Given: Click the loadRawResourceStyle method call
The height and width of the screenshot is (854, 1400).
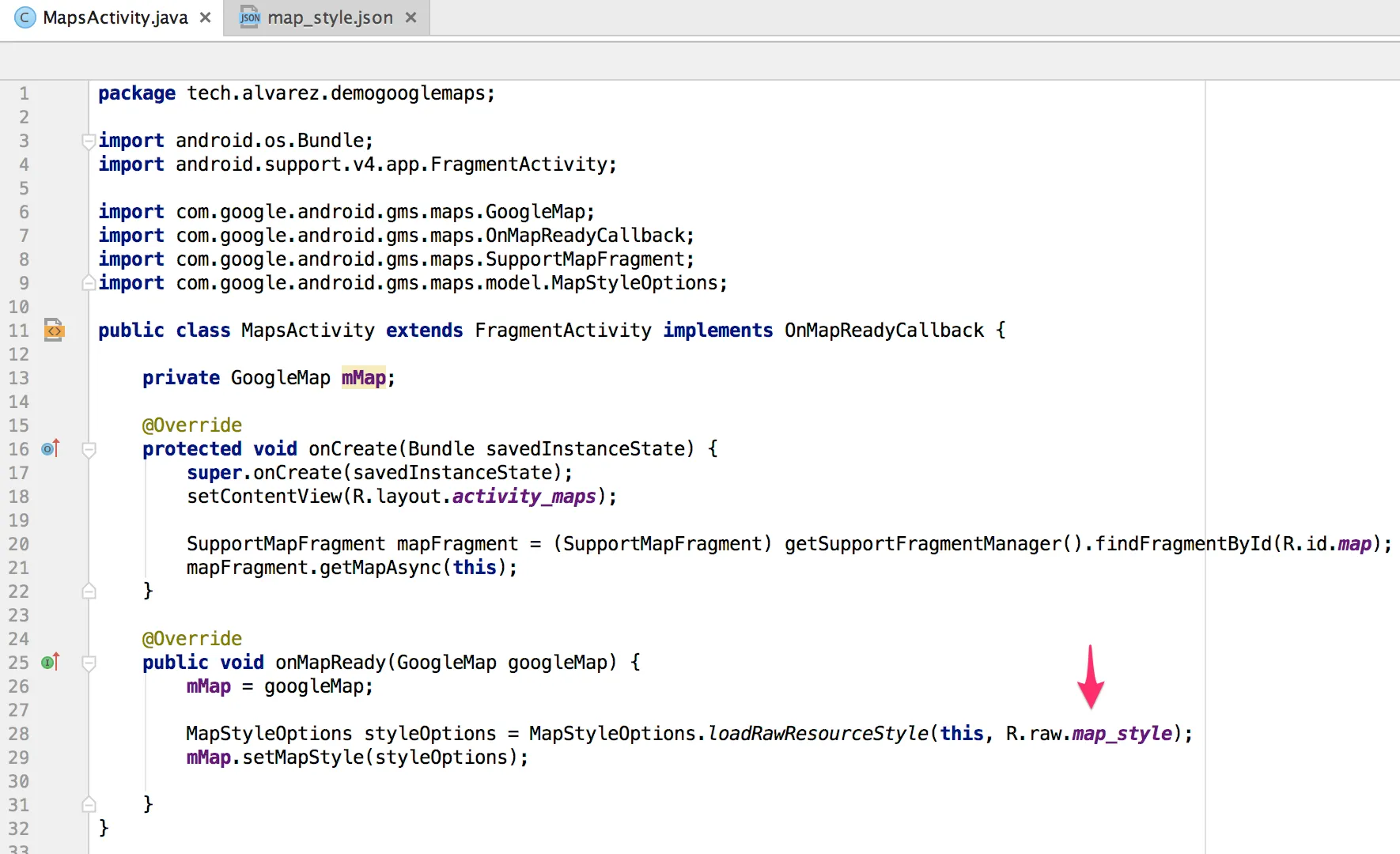Looking at the screenshot, I should click(x=818, y=734).
